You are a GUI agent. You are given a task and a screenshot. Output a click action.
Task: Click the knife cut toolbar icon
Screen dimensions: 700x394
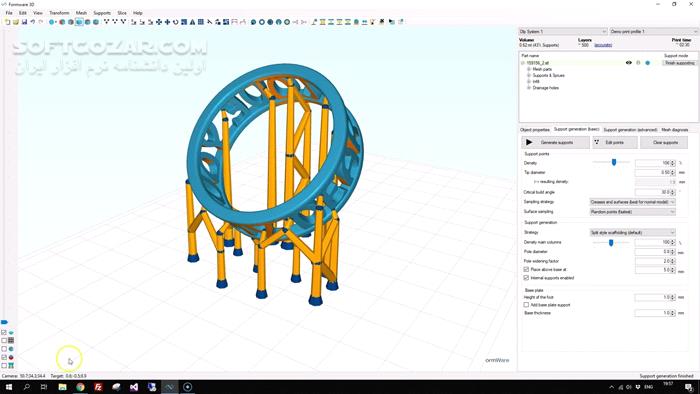[209, 21]
